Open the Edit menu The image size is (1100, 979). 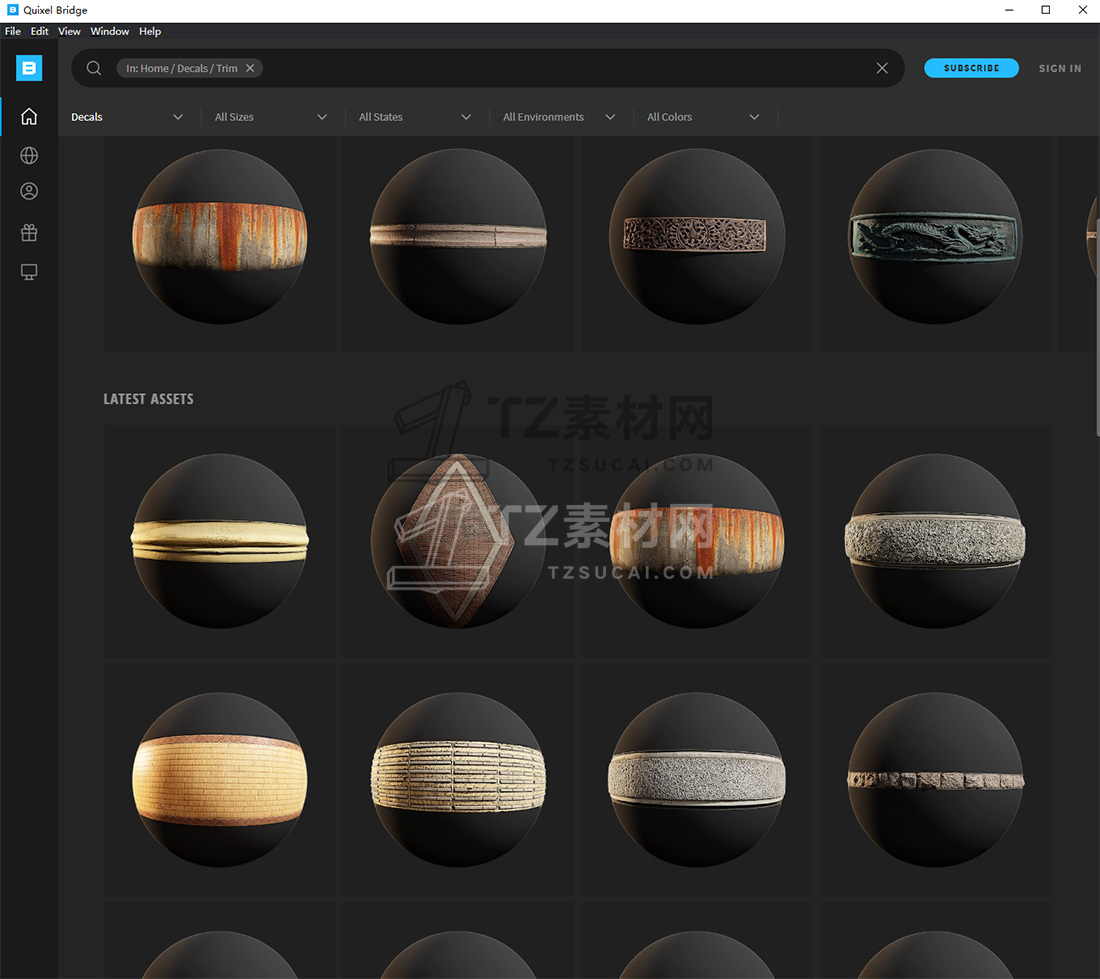point(39,32)
